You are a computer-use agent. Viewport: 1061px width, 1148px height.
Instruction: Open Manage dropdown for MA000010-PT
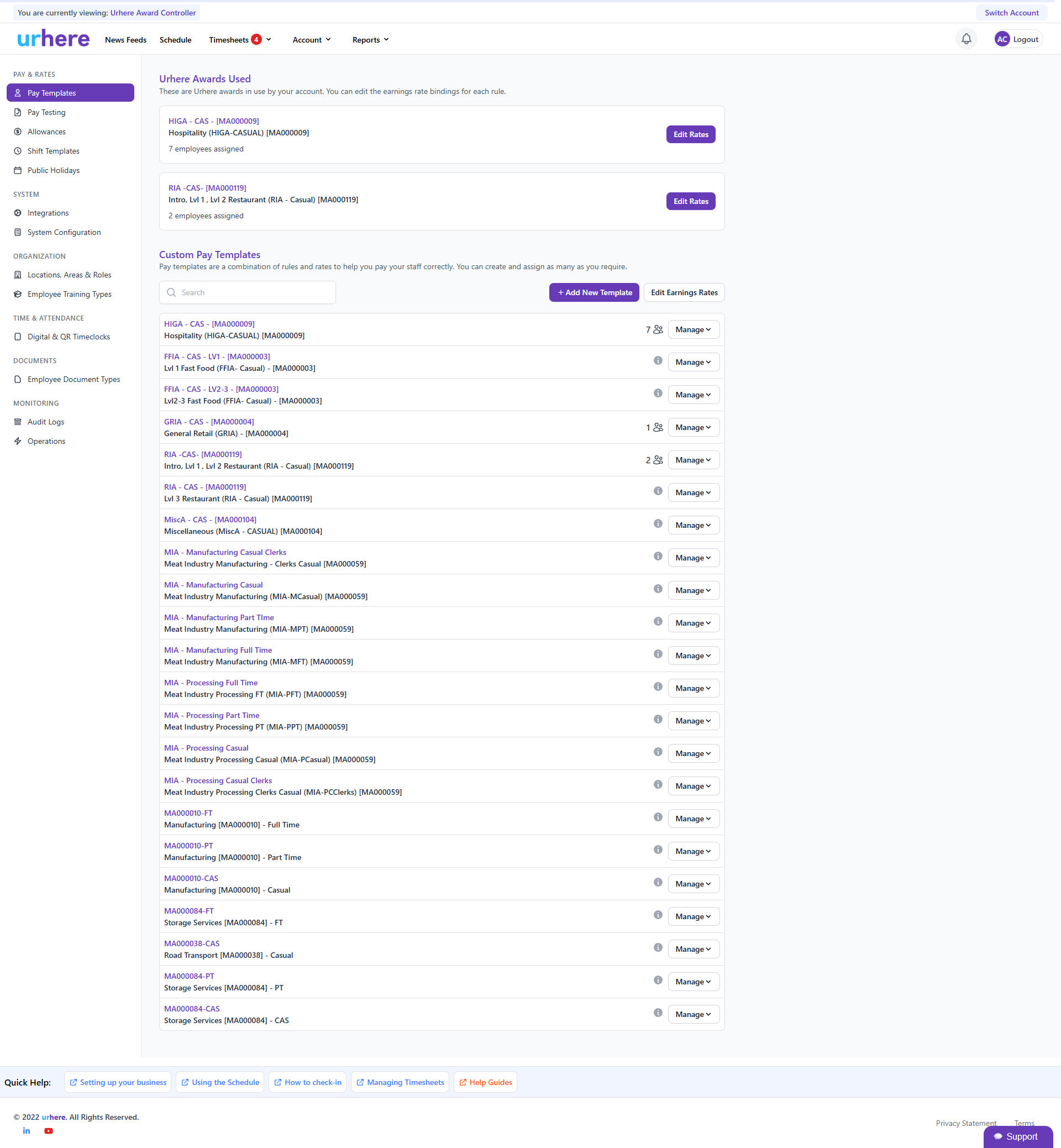coord(694,851)
